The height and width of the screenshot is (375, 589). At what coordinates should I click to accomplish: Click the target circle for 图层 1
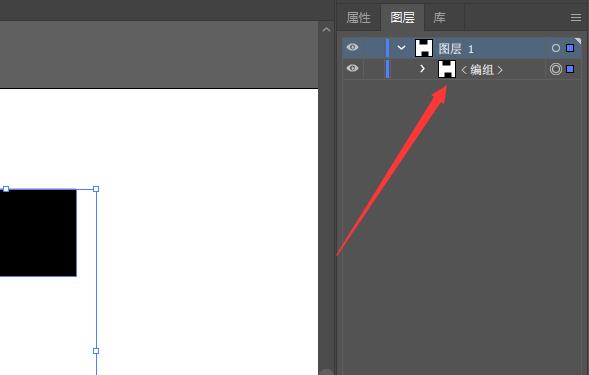point(556,48)
